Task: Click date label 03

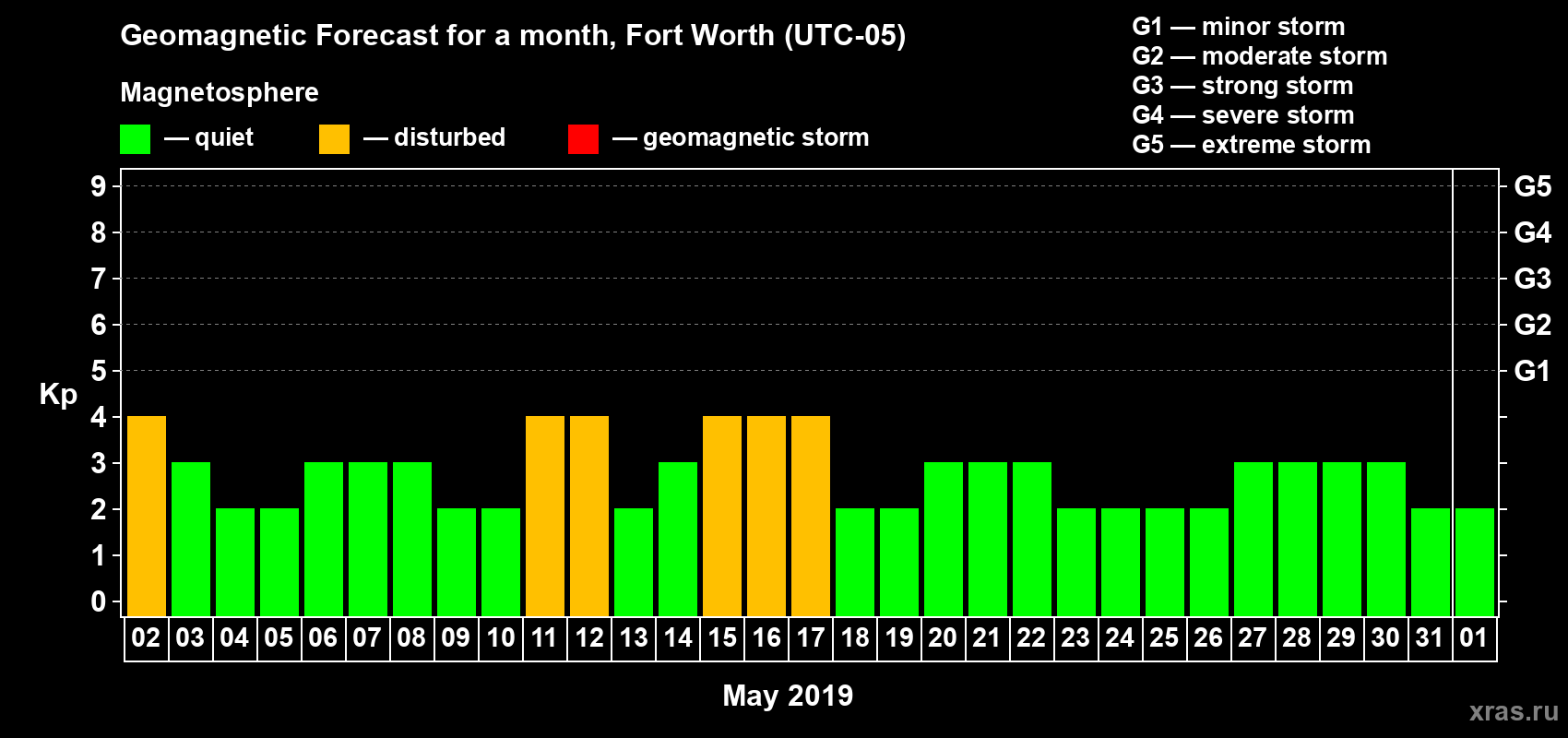Action: (190, 638)
